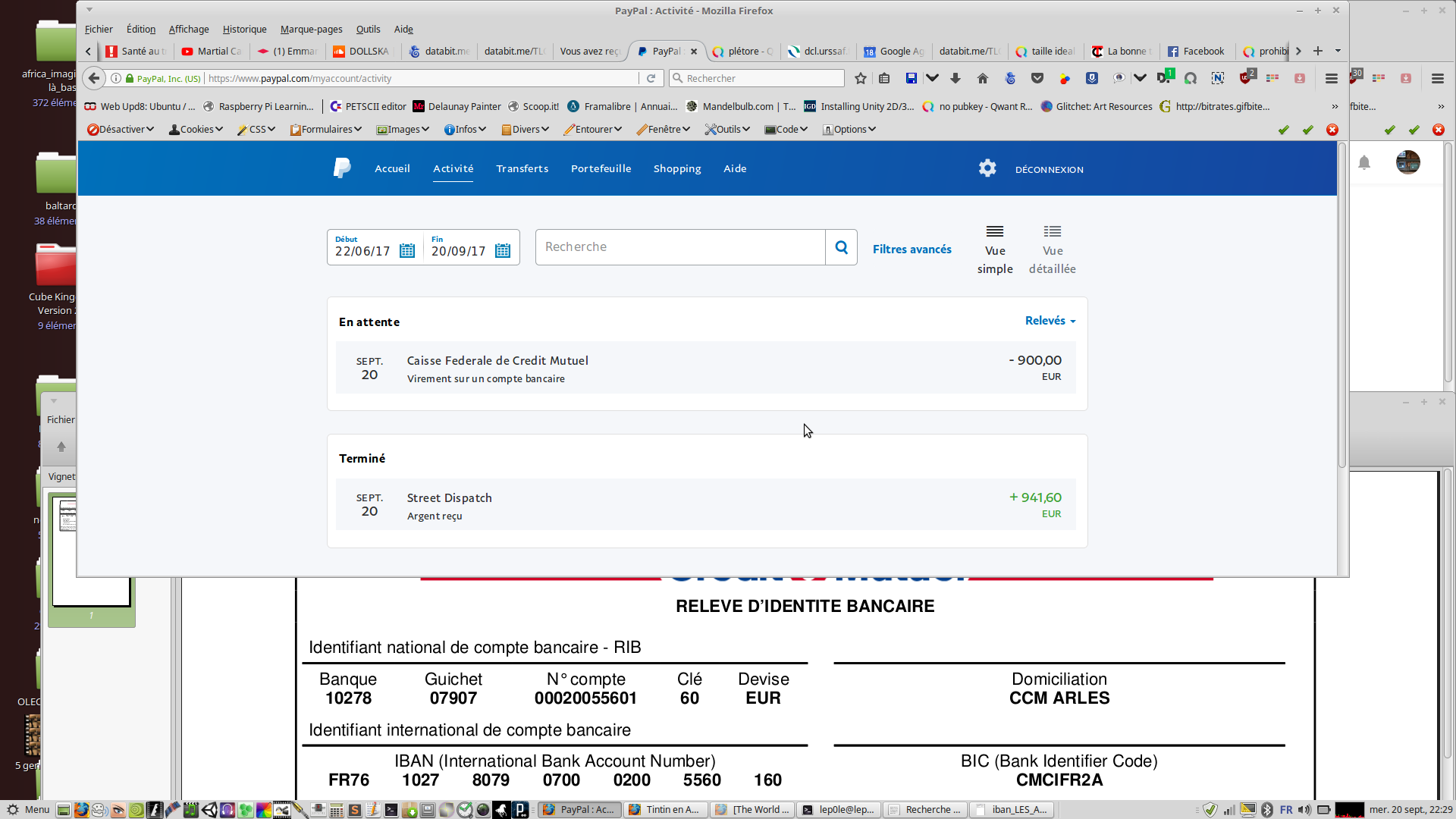Reload page using the refresh icon

[651, 78]
